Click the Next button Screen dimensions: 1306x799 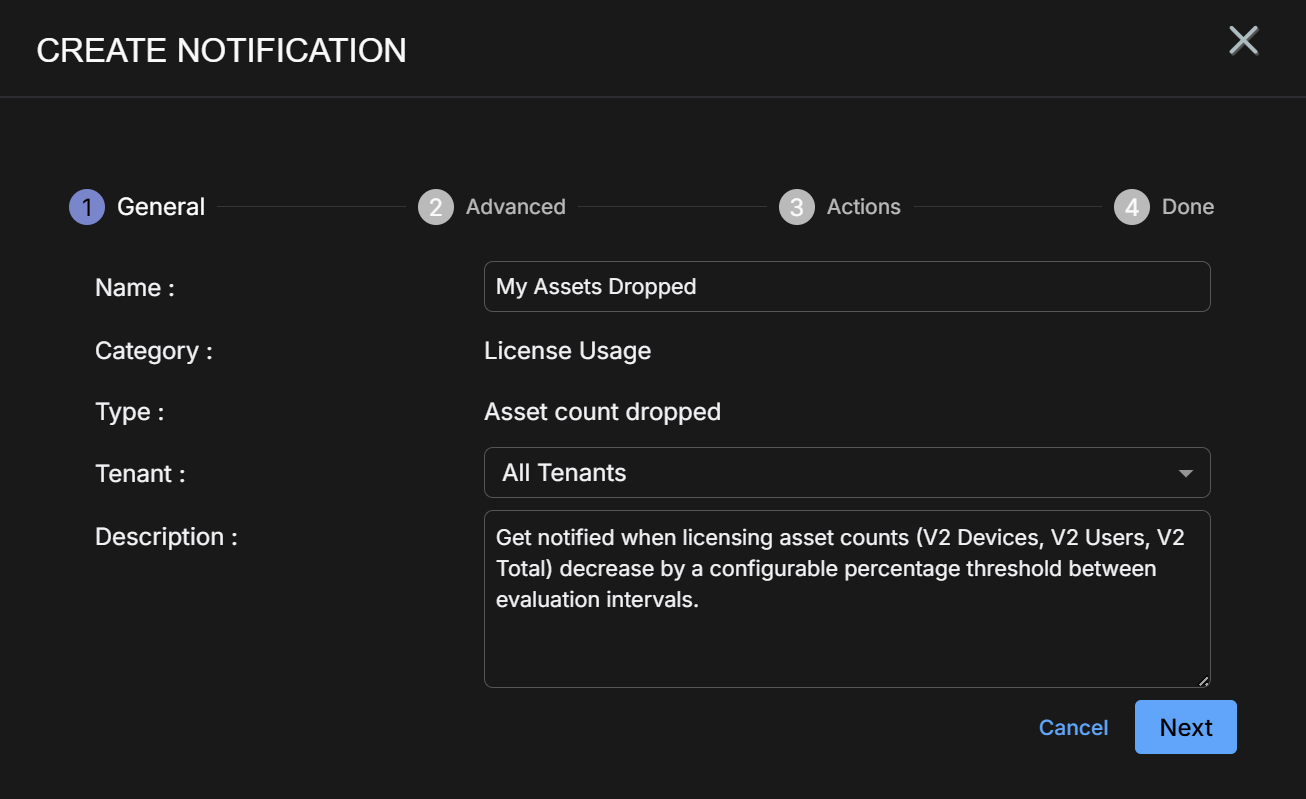pyautogui.click(x=1186, y=727)
